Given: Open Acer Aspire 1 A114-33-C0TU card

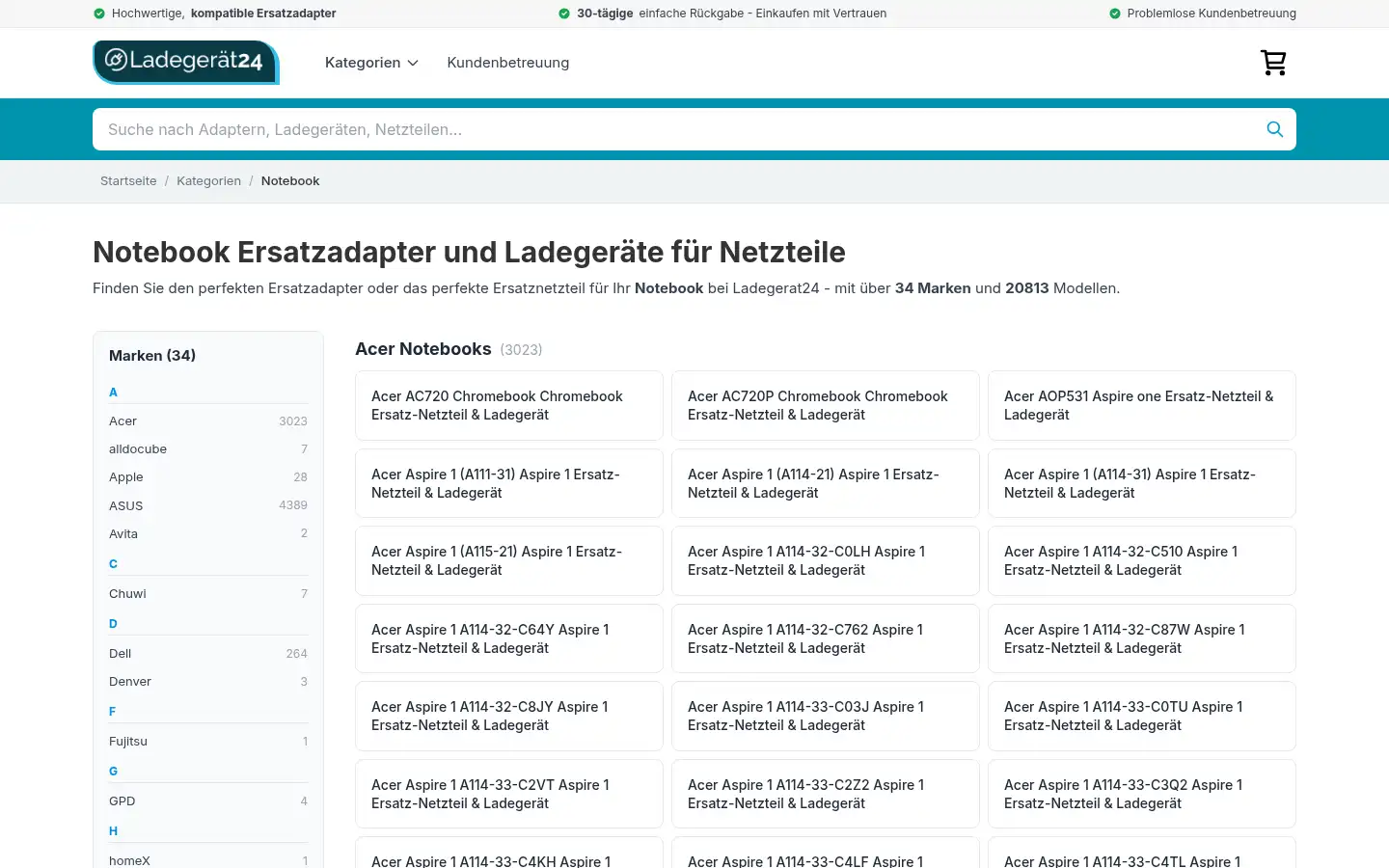Looking at the screenshot, I should 1142,717.
